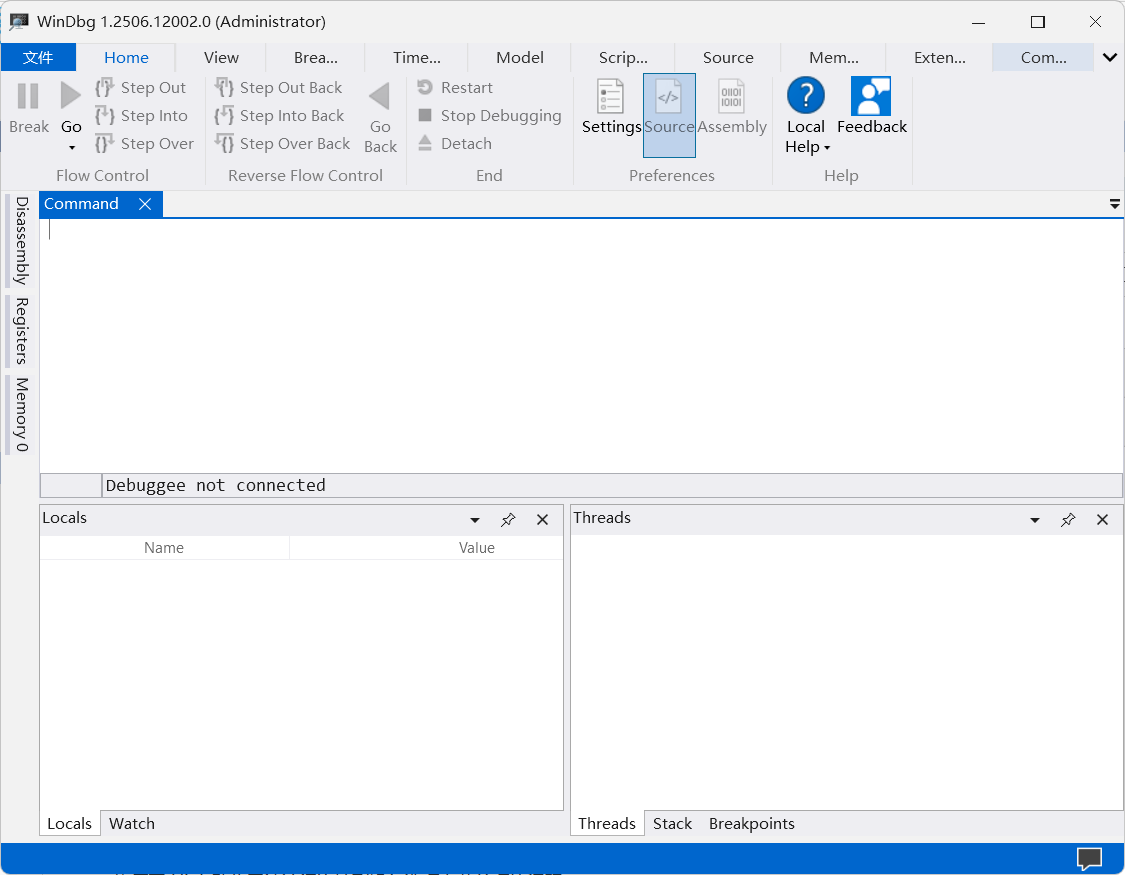Switch to the Memory ribbon tab
The height and width of the screenshot is (875, 1125).
[x=834, y=57]
